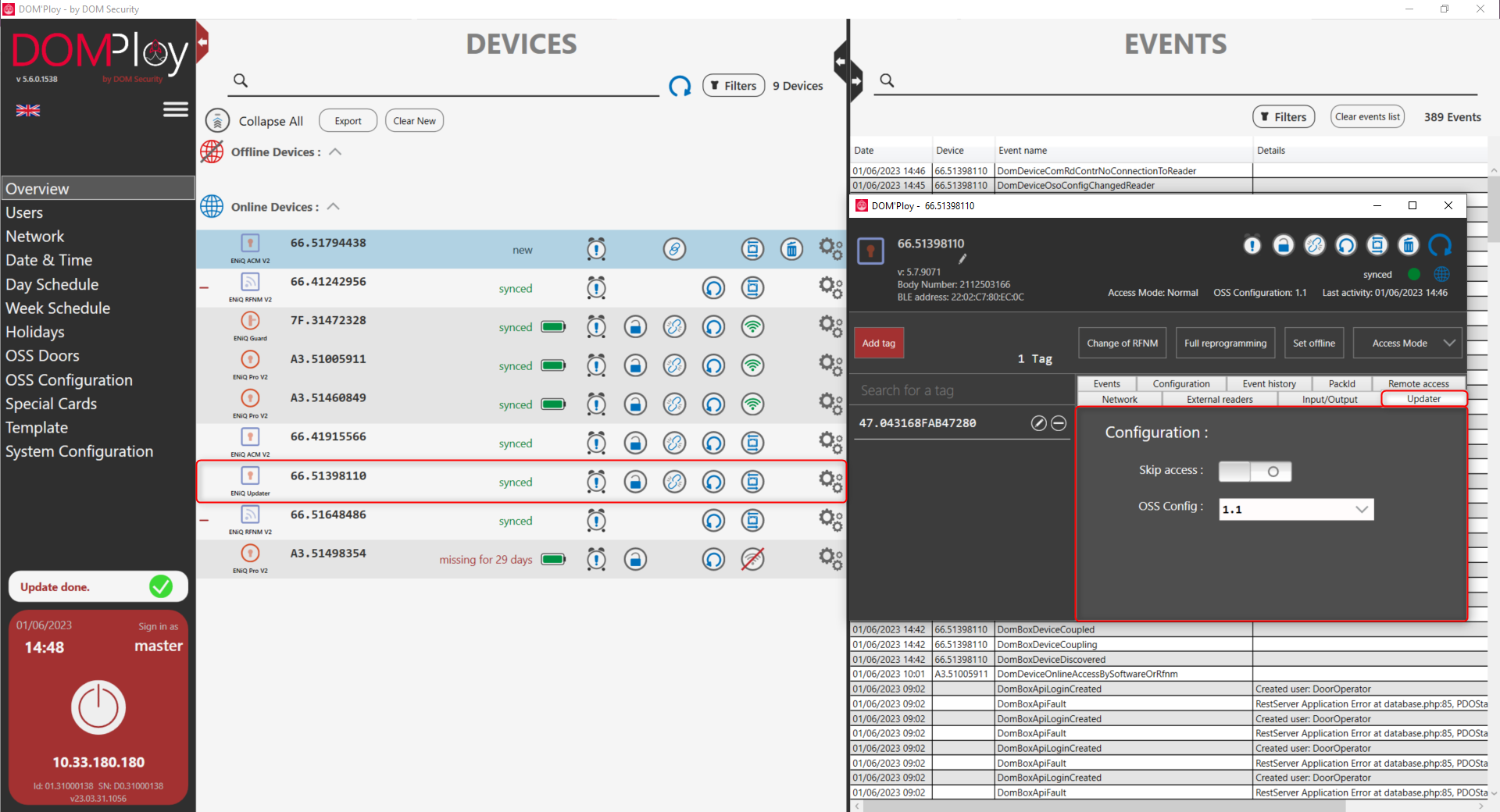Click the link icon for 66.41915566
Screen dimensions: 1500x812
coord(674,443)
